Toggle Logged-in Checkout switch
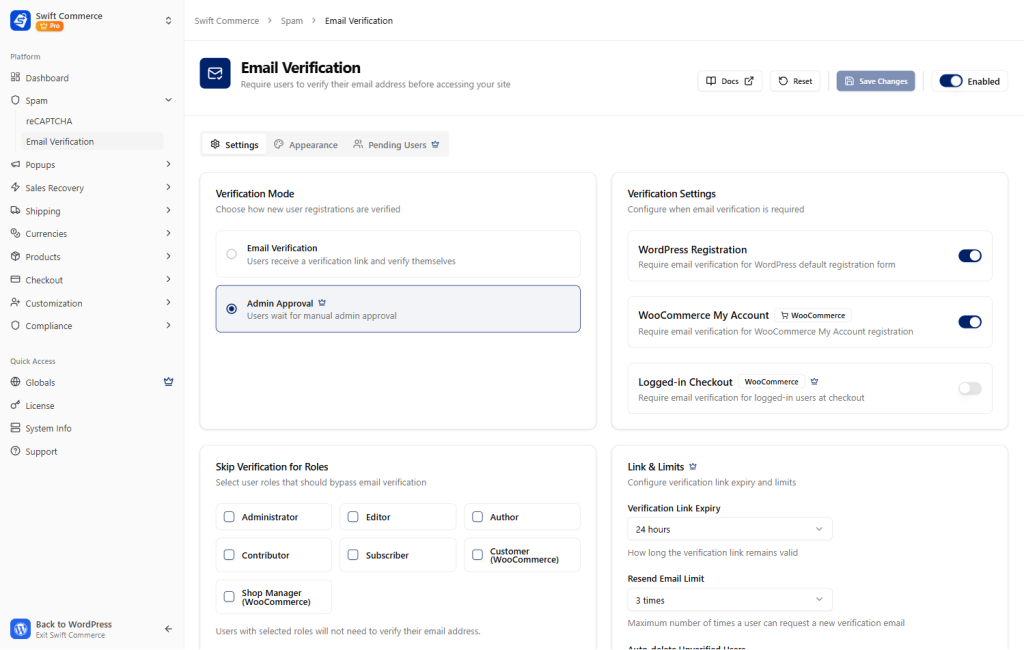1024x650 pixels. coord(970,389)
